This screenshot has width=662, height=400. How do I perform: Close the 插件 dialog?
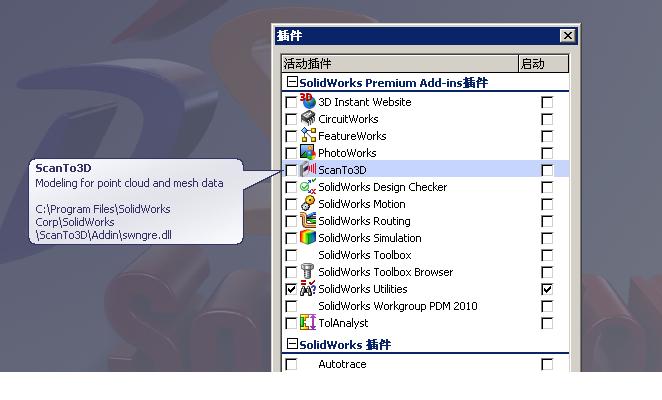tap(567, 35)
